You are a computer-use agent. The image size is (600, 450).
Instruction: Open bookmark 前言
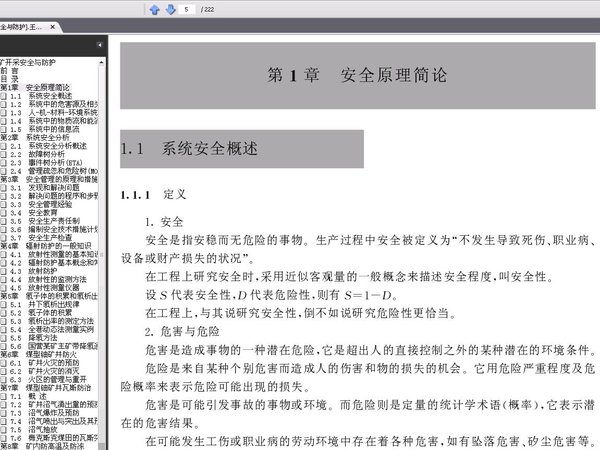(x=10, y=71)
